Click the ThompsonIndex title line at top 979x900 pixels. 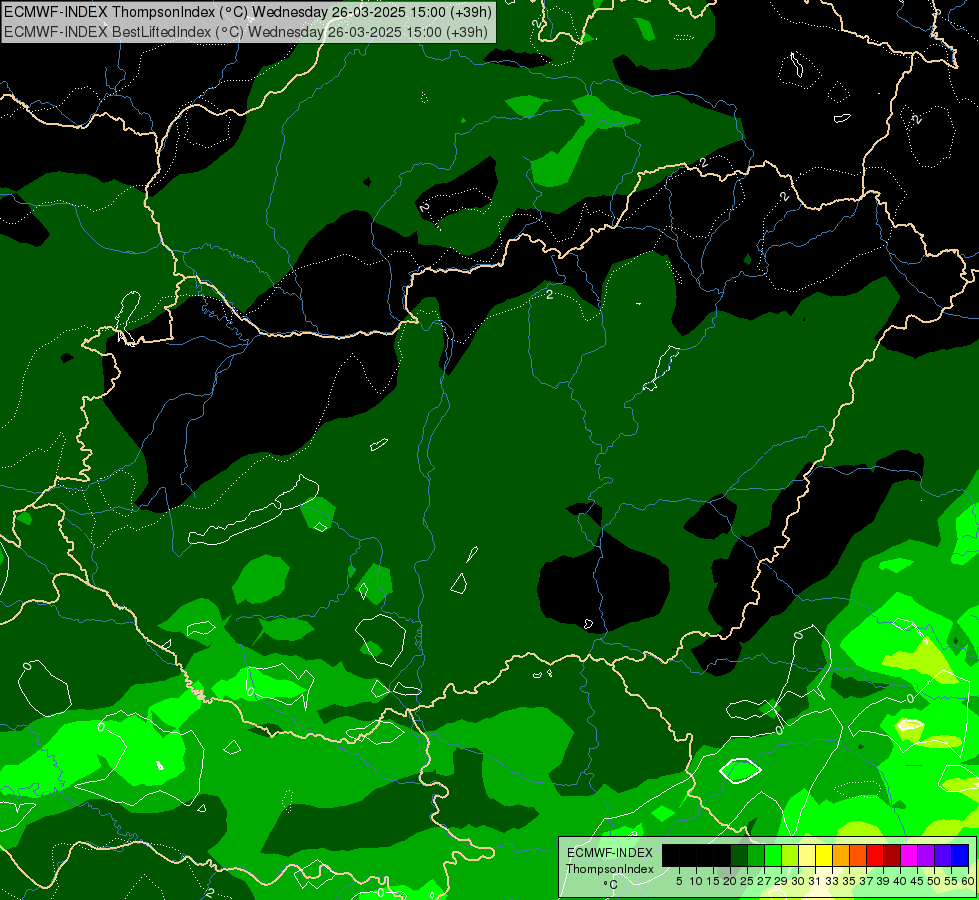247,11
